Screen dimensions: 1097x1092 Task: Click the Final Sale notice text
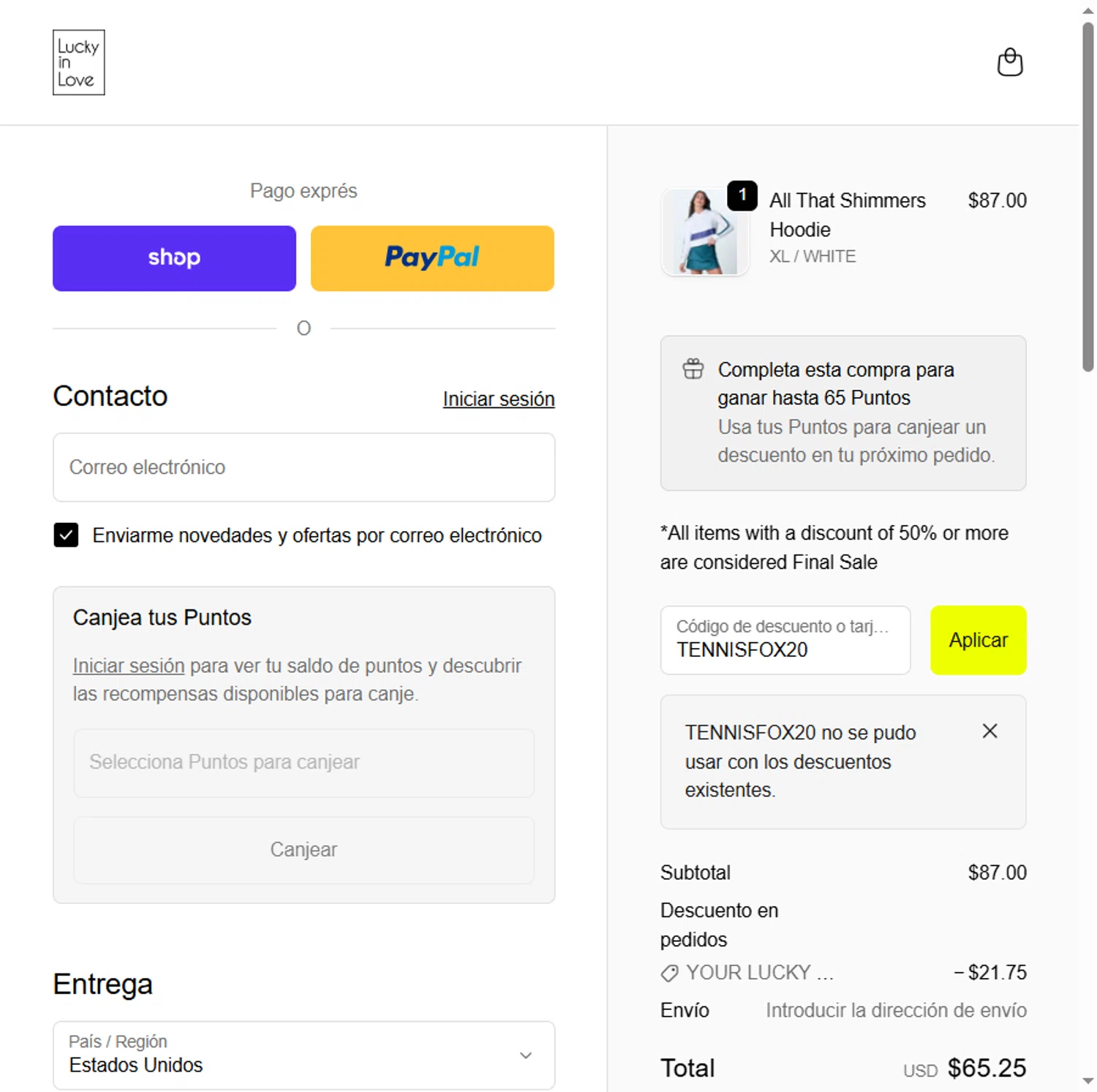click(834, 548)
